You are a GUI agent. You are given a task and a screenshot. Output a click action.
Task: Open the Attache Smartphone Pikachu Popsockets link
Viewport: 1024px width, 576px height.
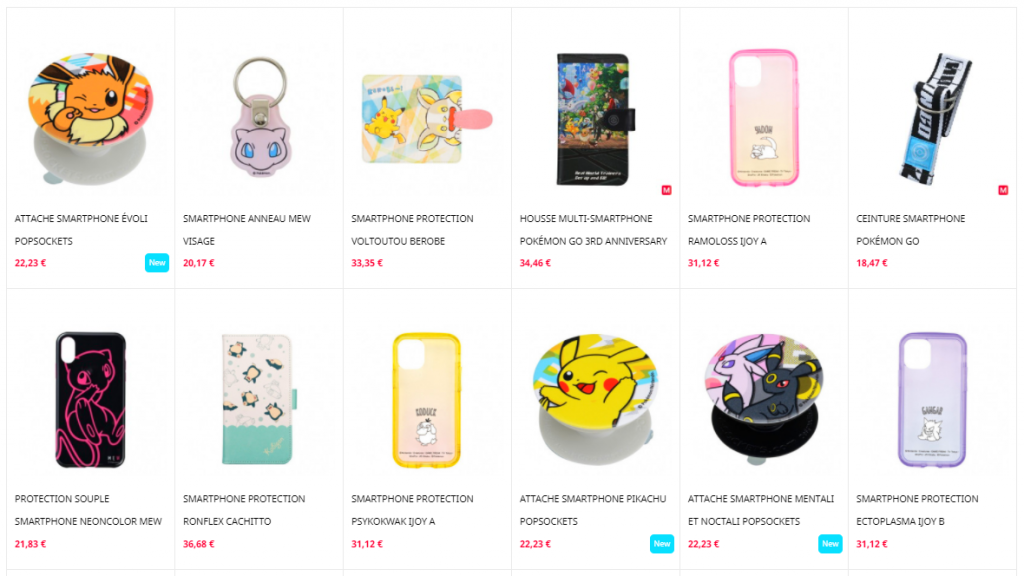pos(593,510)
